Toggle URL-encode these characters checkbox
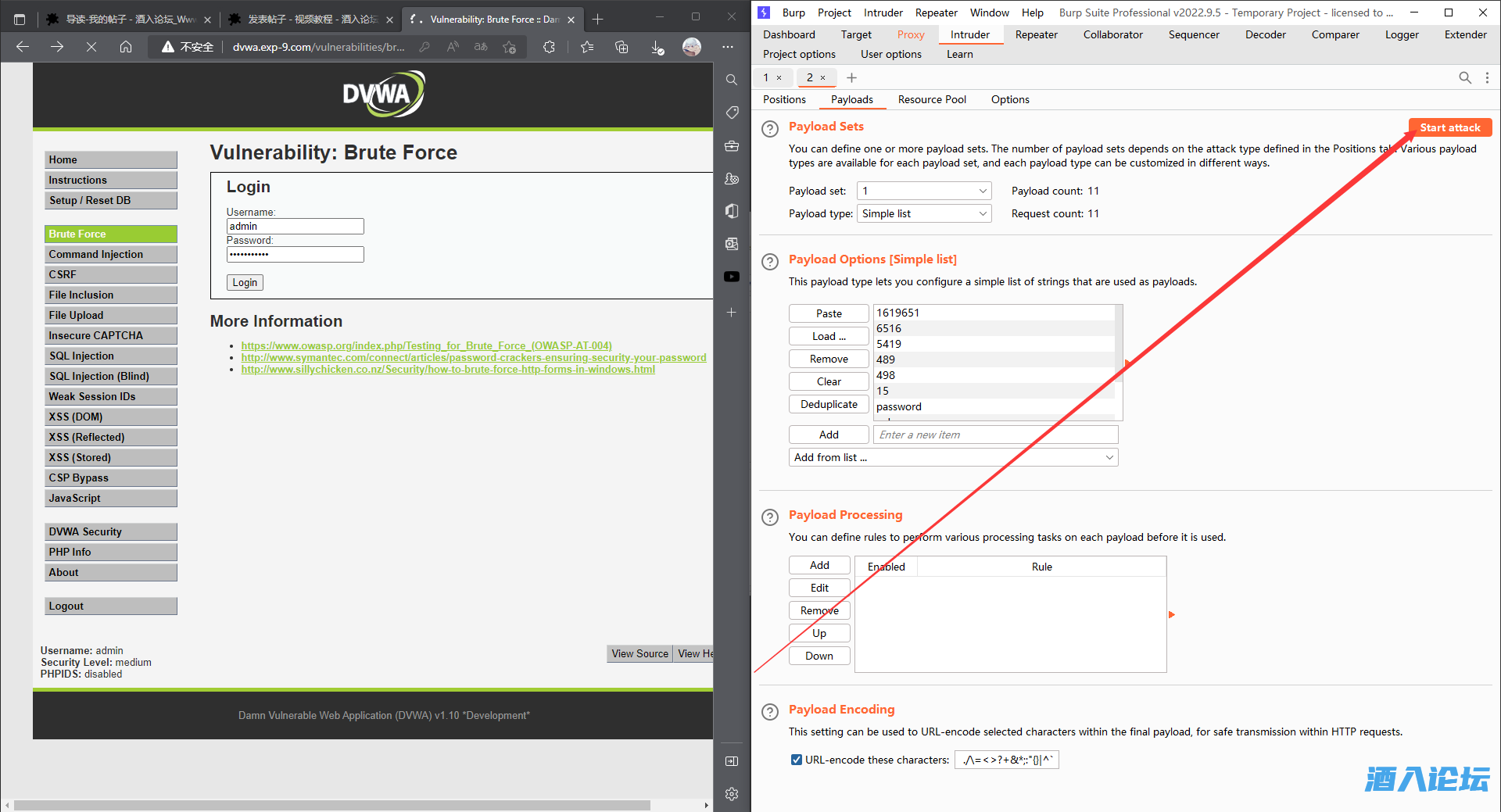Image resolution: width=1501 pixels, height=812 pixels. click(x=796, y=760)
